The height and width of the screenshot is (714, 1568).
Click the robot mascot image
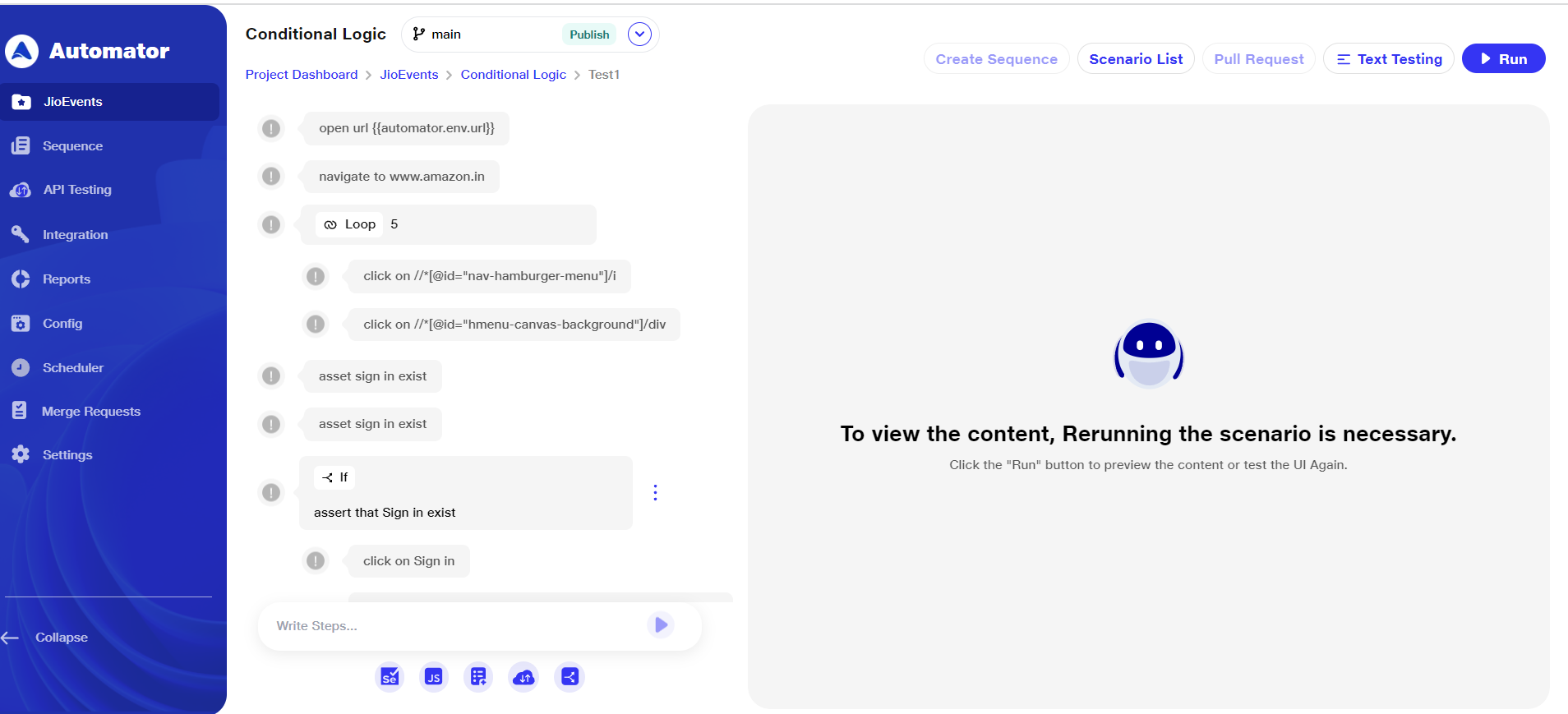pos(1148,354)
